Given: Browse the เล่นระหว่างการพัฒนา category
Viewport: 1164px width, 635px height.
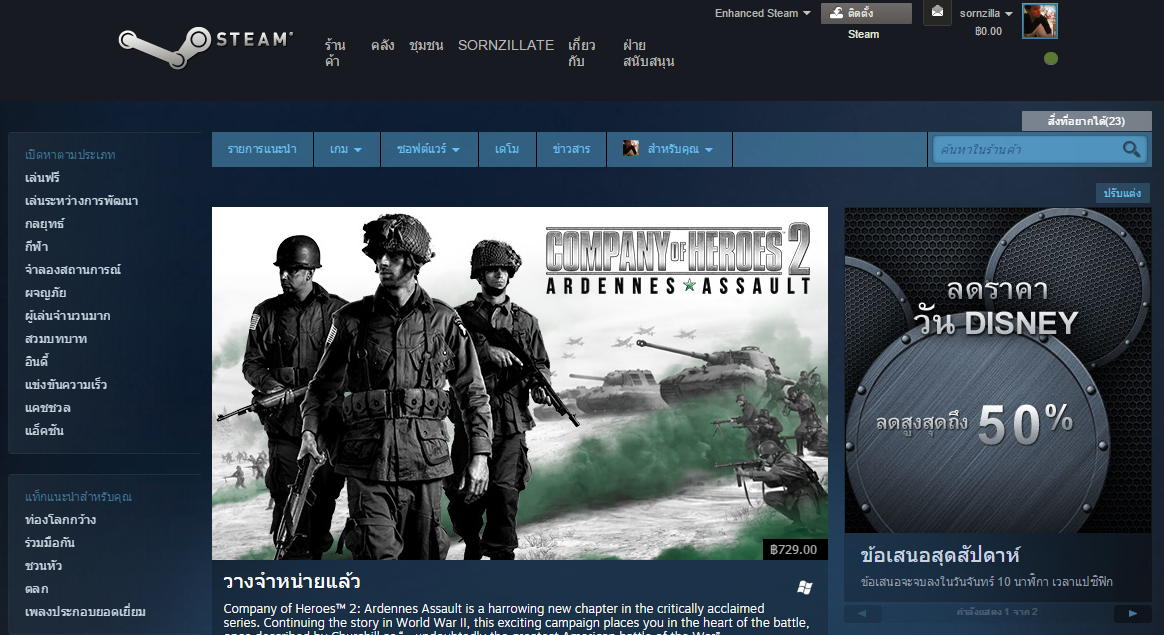Looking at the screenshot, I should [x=82, y=201].
